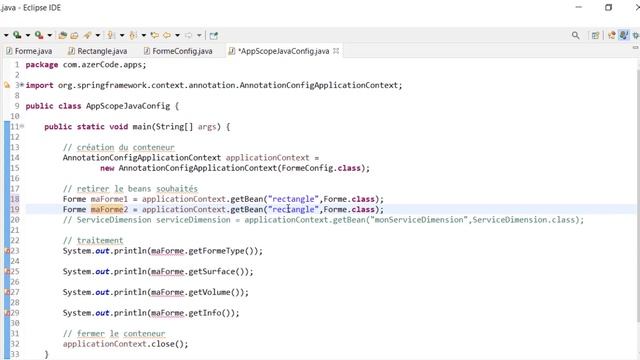Go to Next Annotation icon
The image size is (640, 360).
click(111, 36)
